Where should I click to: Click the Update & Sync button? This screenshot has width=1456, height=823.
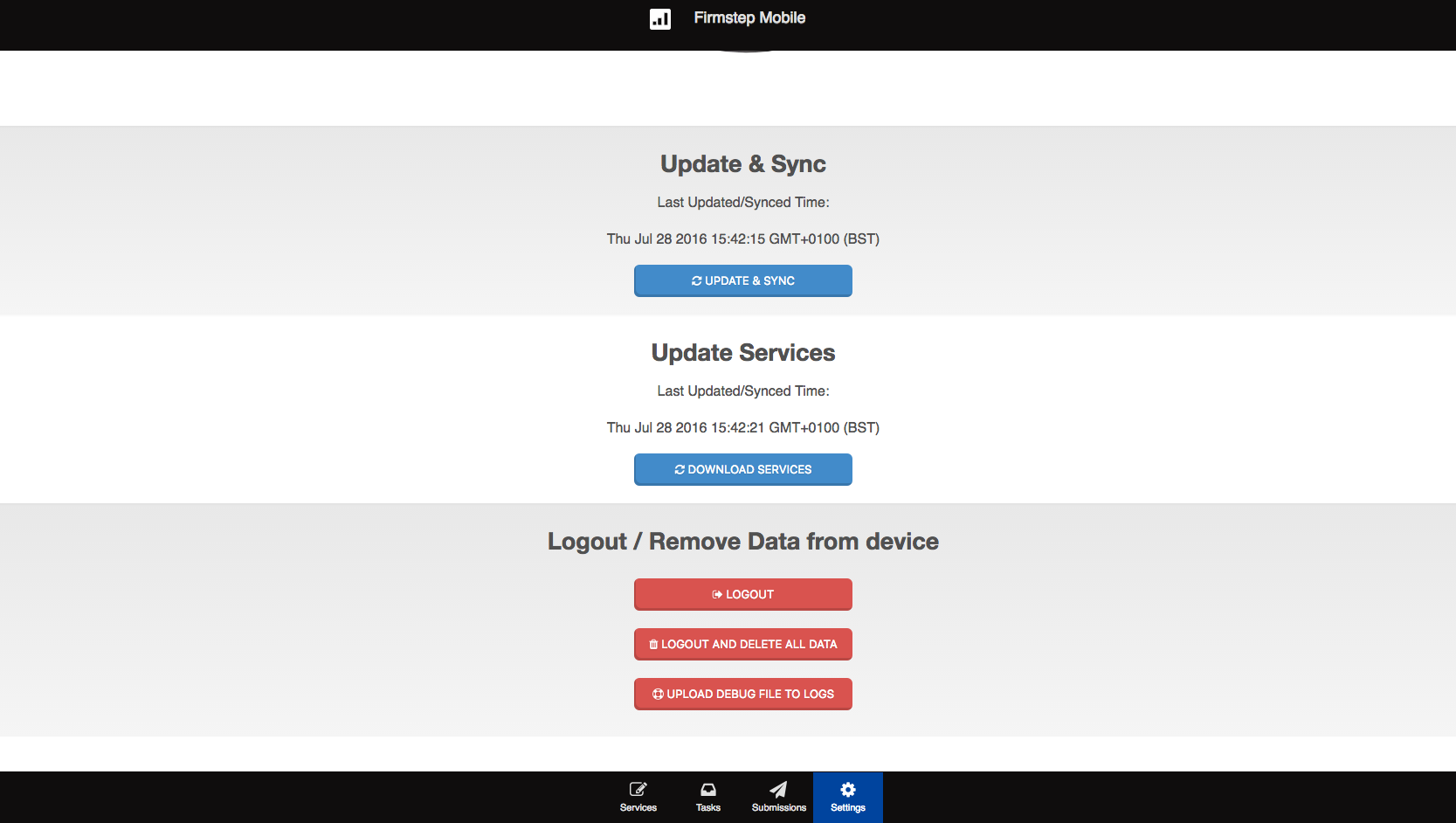[743, 280]
